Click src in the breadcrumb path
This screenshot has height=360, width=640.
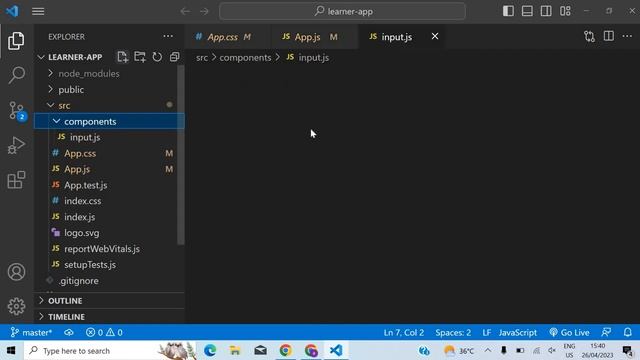[x=202, y=58]
